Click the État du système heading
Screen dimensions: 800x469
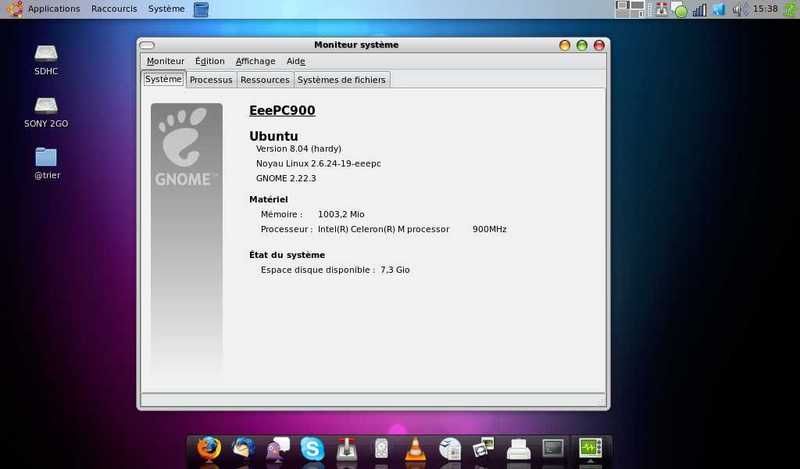(x=287, y=255)
